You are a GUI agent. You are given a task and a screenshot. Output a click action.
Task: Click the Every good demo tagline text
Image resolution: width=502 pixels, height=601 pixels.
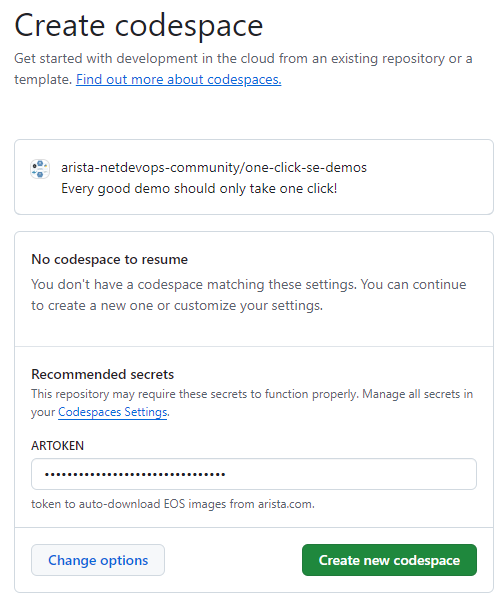point(199,189)
